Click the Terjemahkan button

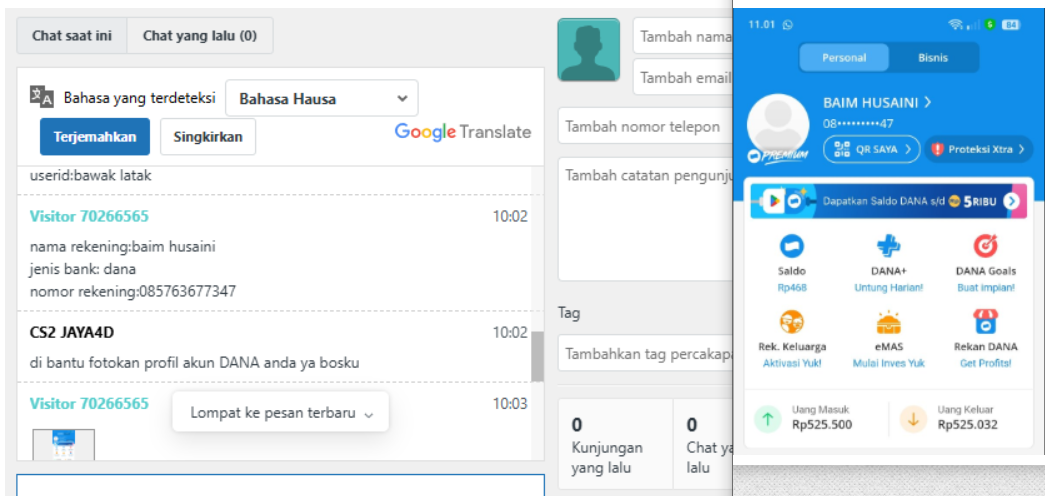tap(95, 137)
